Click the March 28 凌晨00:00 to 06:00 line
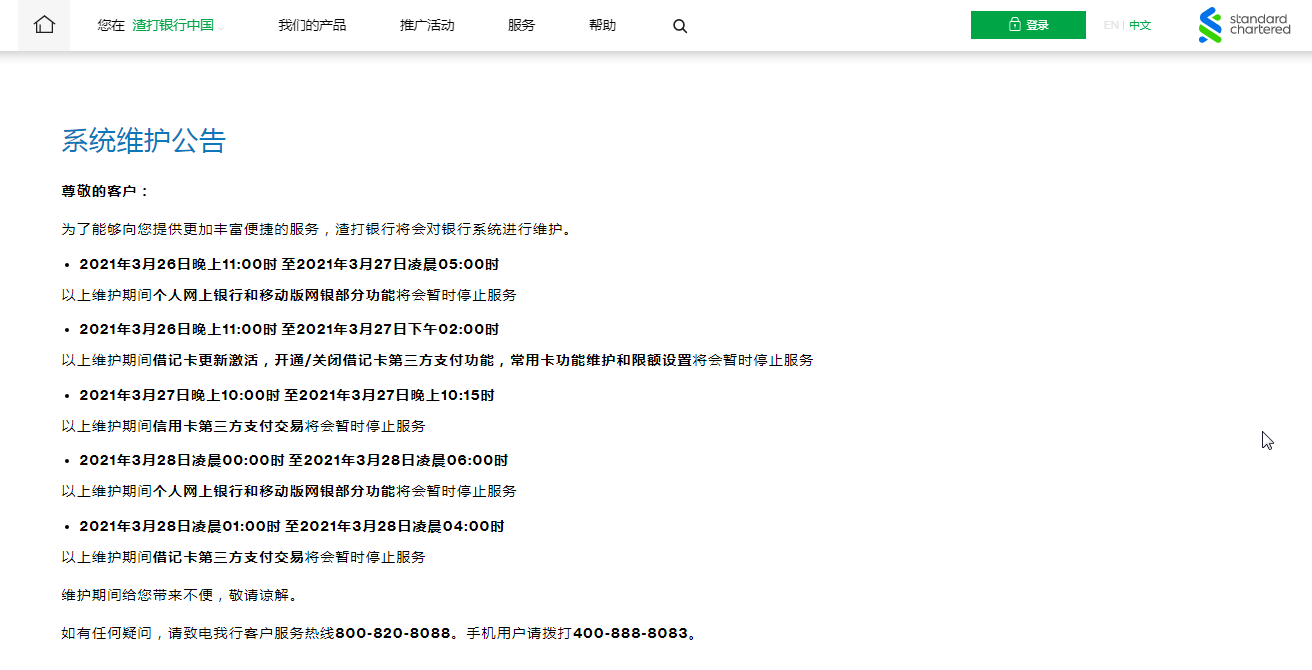1312x670 pixels. (294, 460)
